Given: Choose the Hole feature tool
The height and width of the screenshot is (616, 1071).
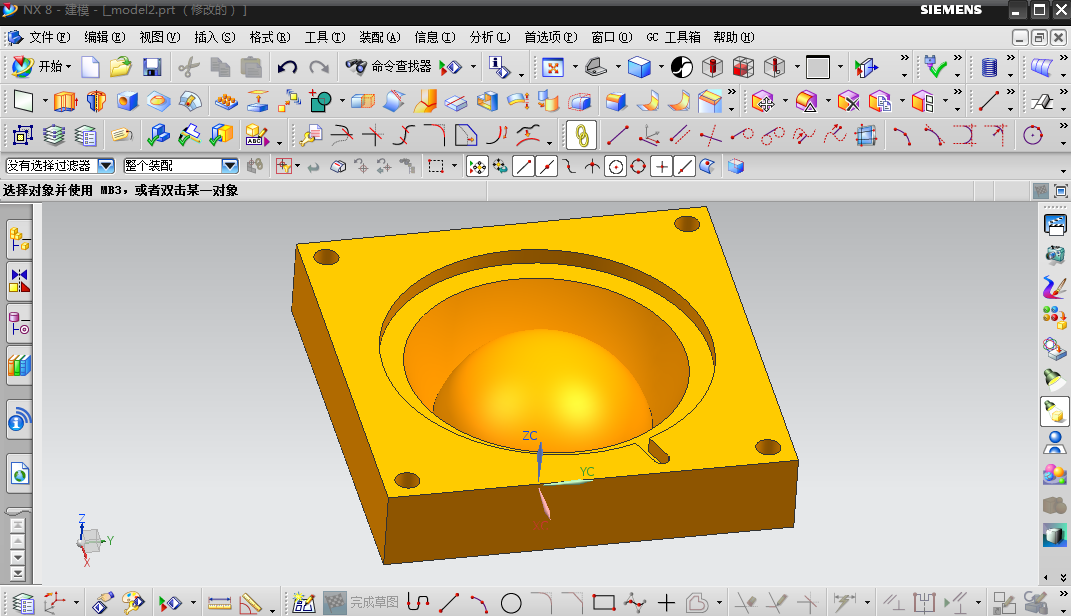Looking at the screenshot, I should (127, 102).
